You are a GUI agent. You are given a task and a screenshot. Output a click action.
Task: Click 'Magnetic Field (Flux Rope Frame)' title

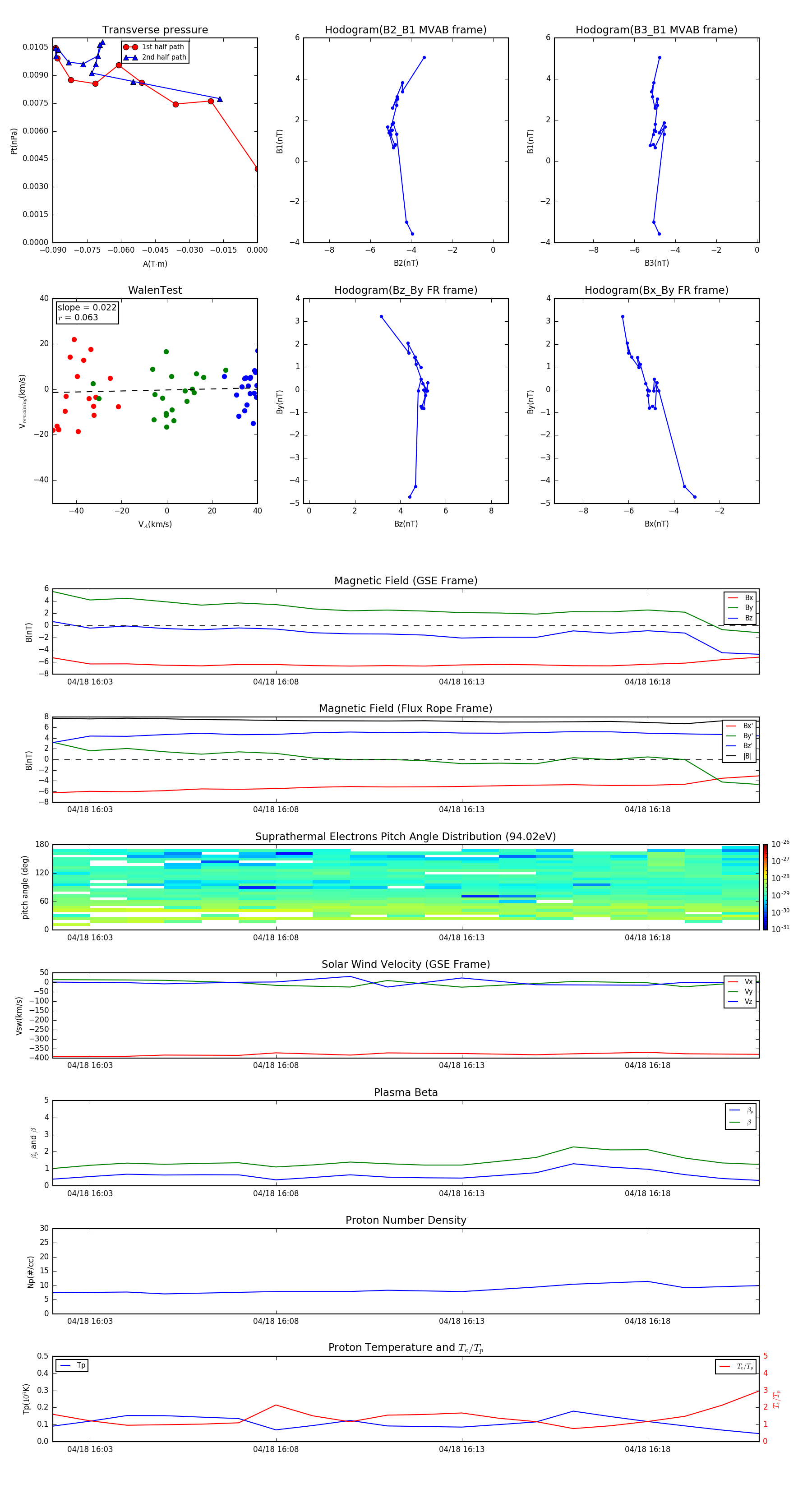tap(406, 708)
